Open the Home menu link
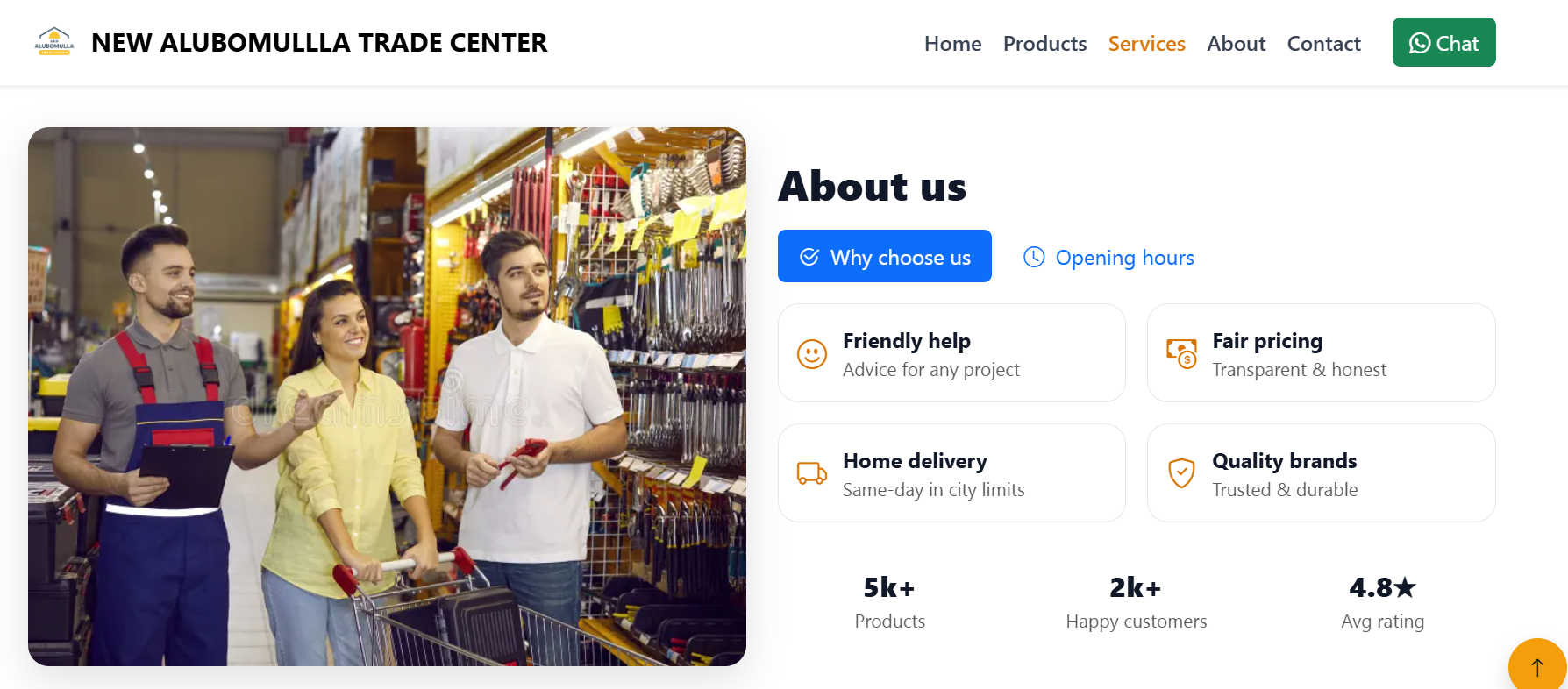Image resolution: width=1568 pixels, height=689 pixels. coord(952,44)
